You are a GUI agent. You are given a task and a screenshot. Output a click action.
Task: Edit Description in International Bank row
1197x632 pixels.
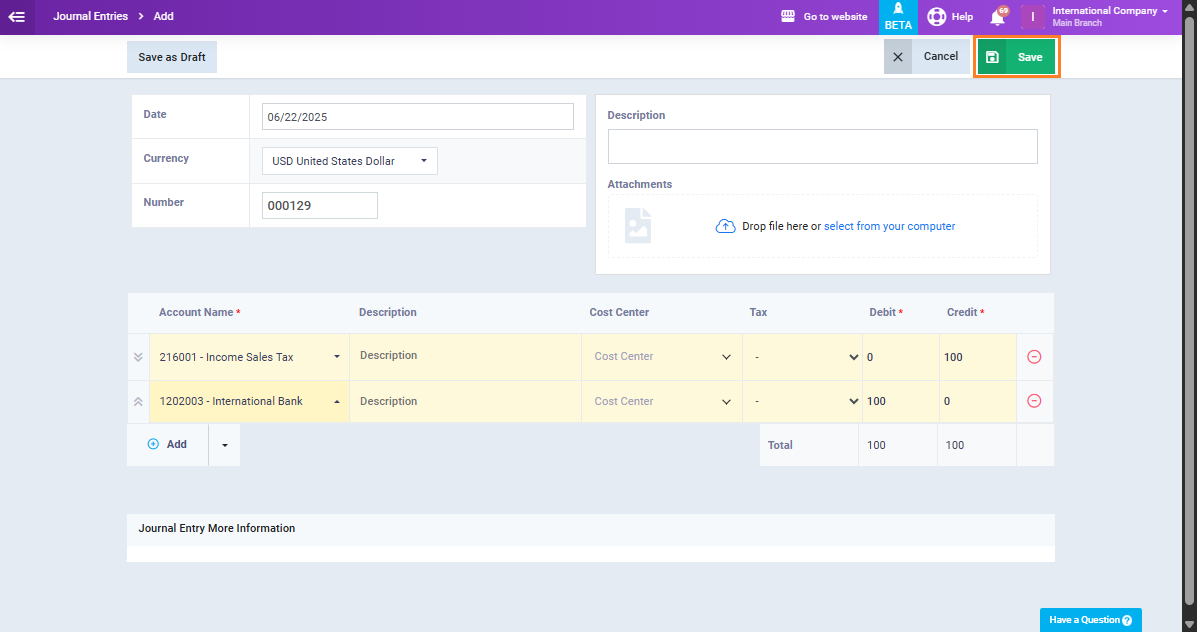(x=466, y=401)
